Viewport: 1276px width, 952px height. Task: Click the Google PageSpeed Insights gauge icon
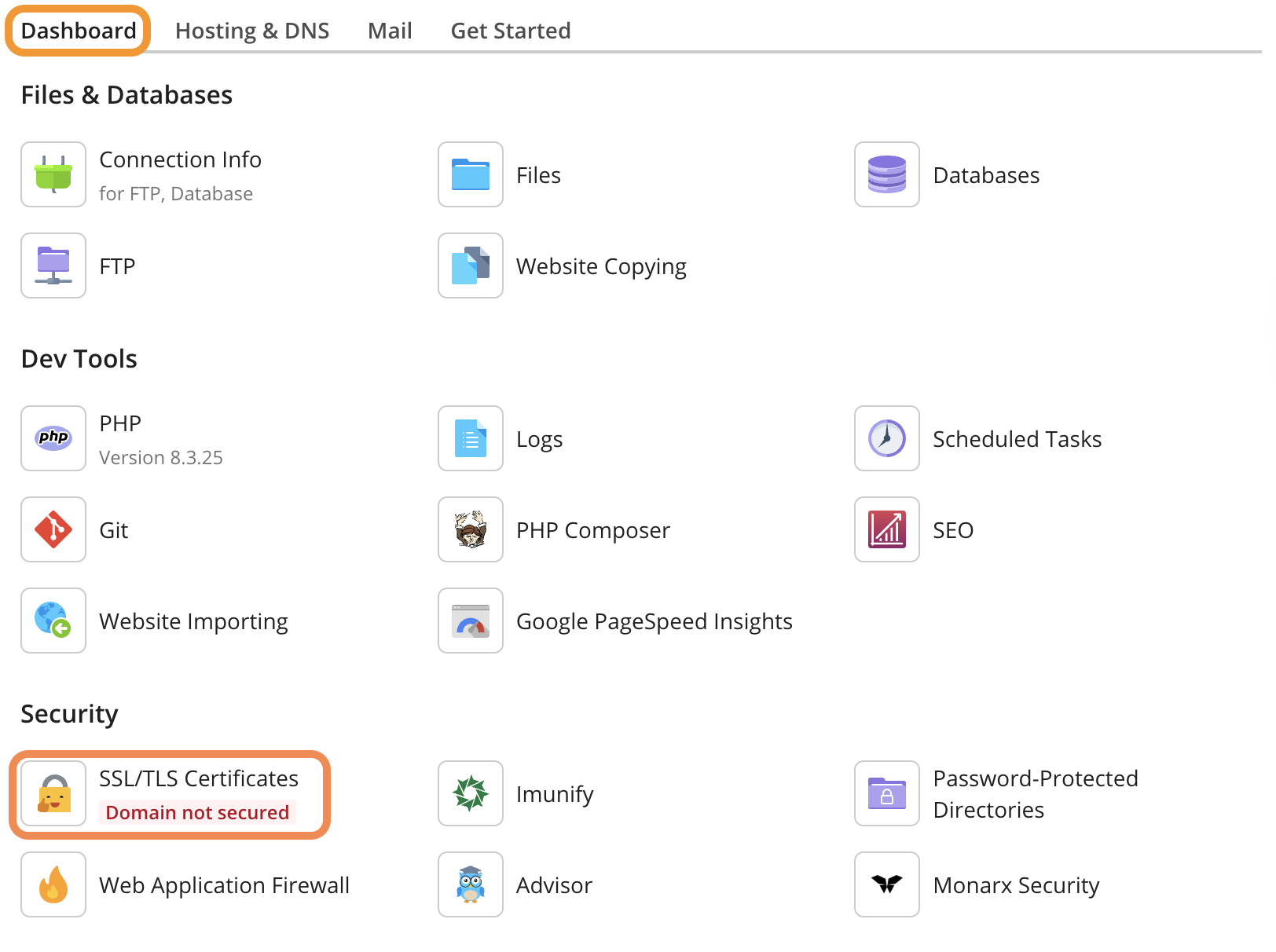pos(470,621)
